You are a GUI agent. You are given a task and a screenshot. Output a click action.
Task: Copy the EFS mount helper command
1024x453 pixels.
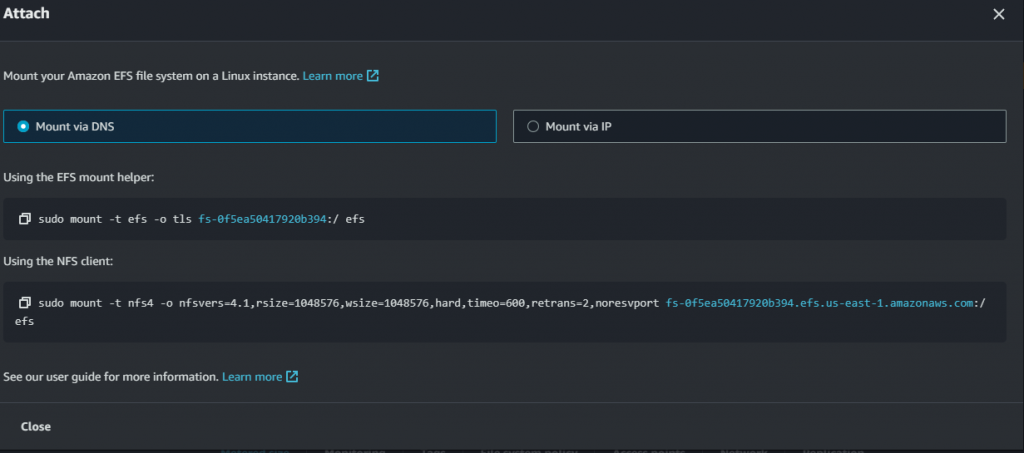pos(25,219)
